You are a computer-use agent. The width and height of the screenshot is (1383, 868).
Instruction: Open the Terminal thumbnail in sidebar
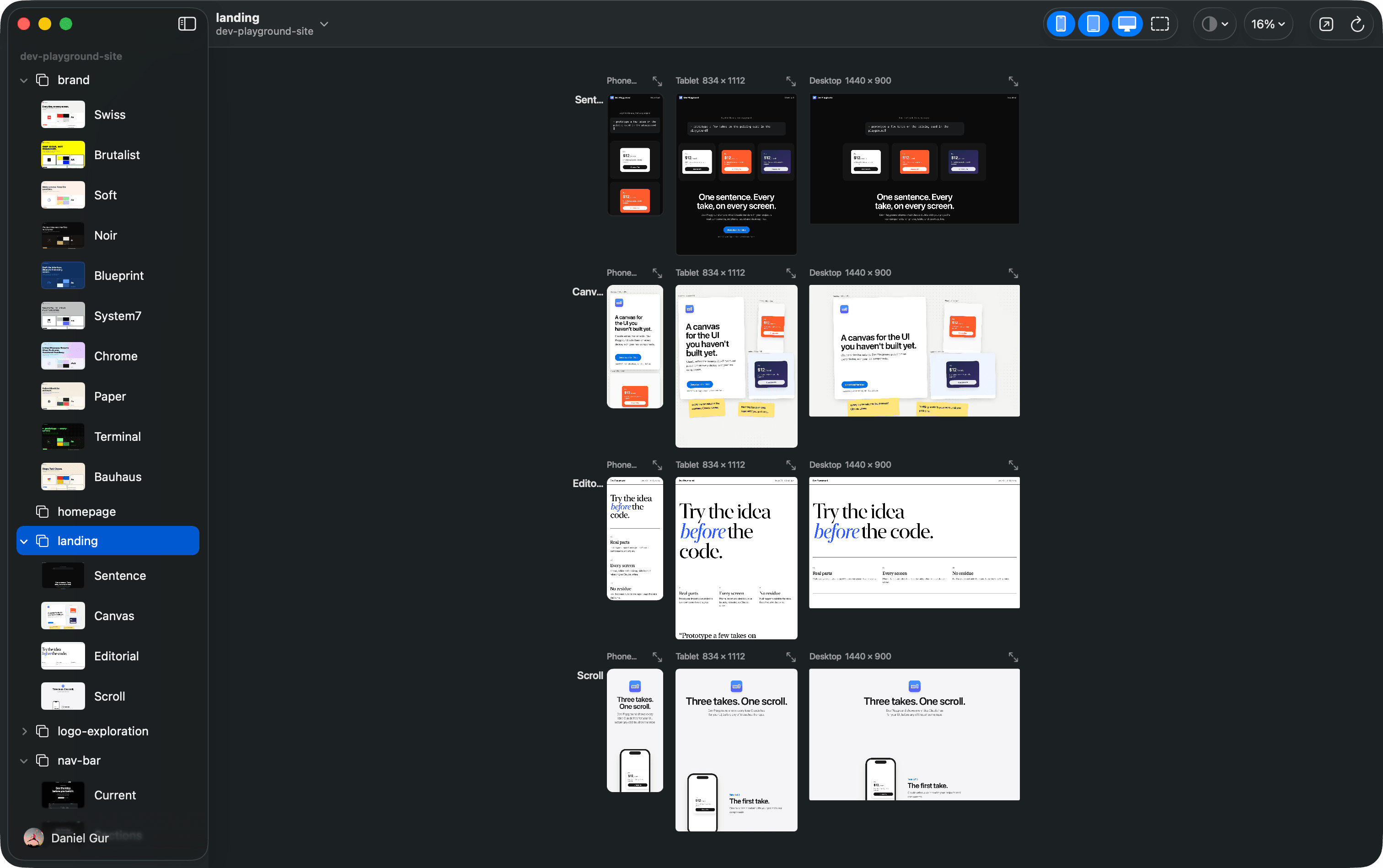pyautogui.click(x=63, y=436)
